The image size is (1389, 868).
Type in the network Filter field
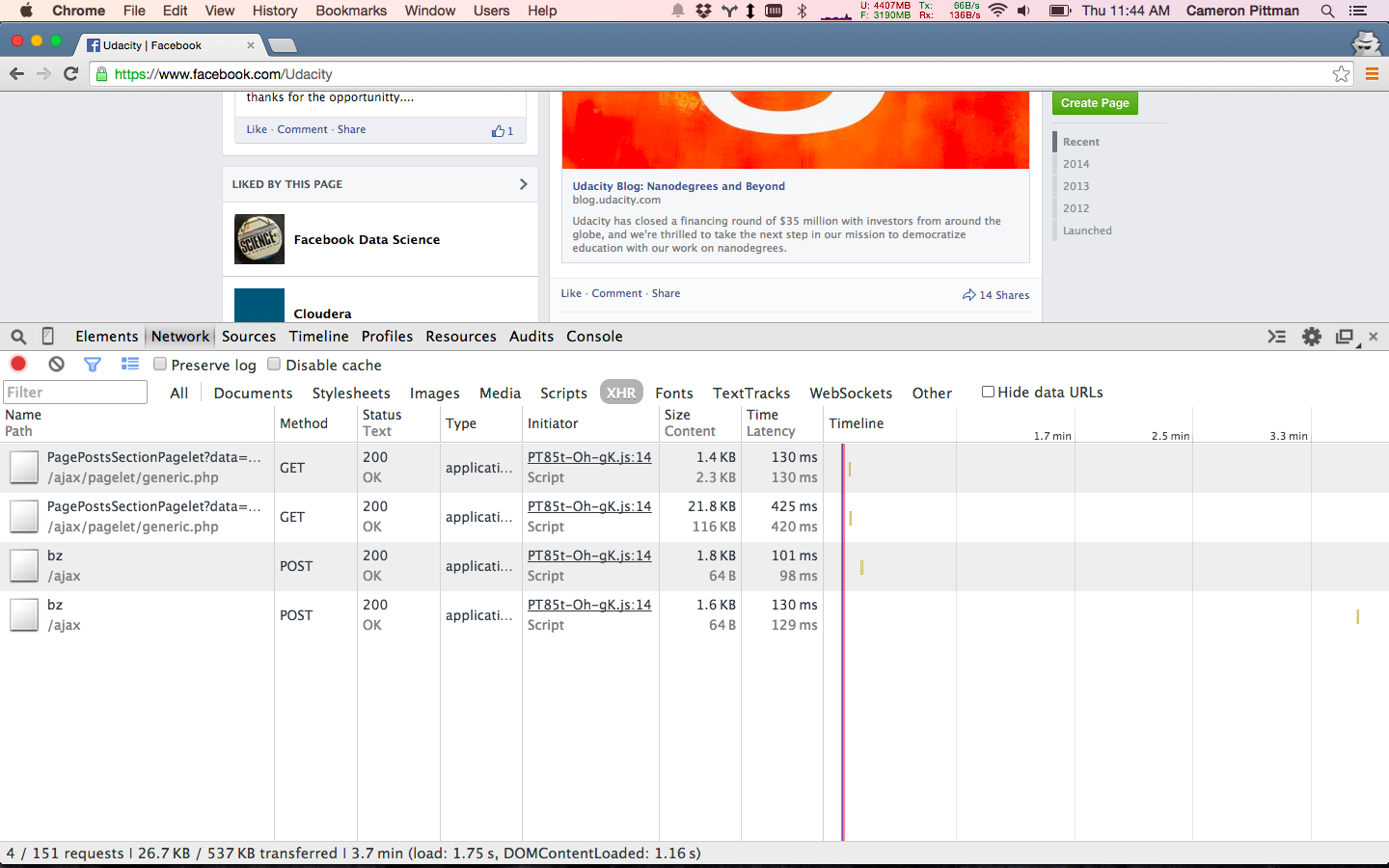click(75, 392)
